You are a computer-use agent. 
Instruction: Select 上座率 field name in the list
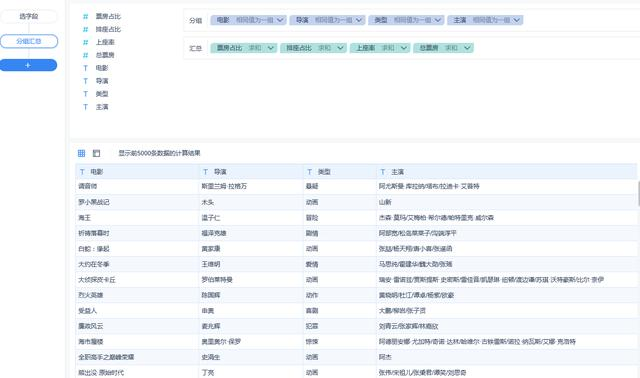tap(105, 42)
